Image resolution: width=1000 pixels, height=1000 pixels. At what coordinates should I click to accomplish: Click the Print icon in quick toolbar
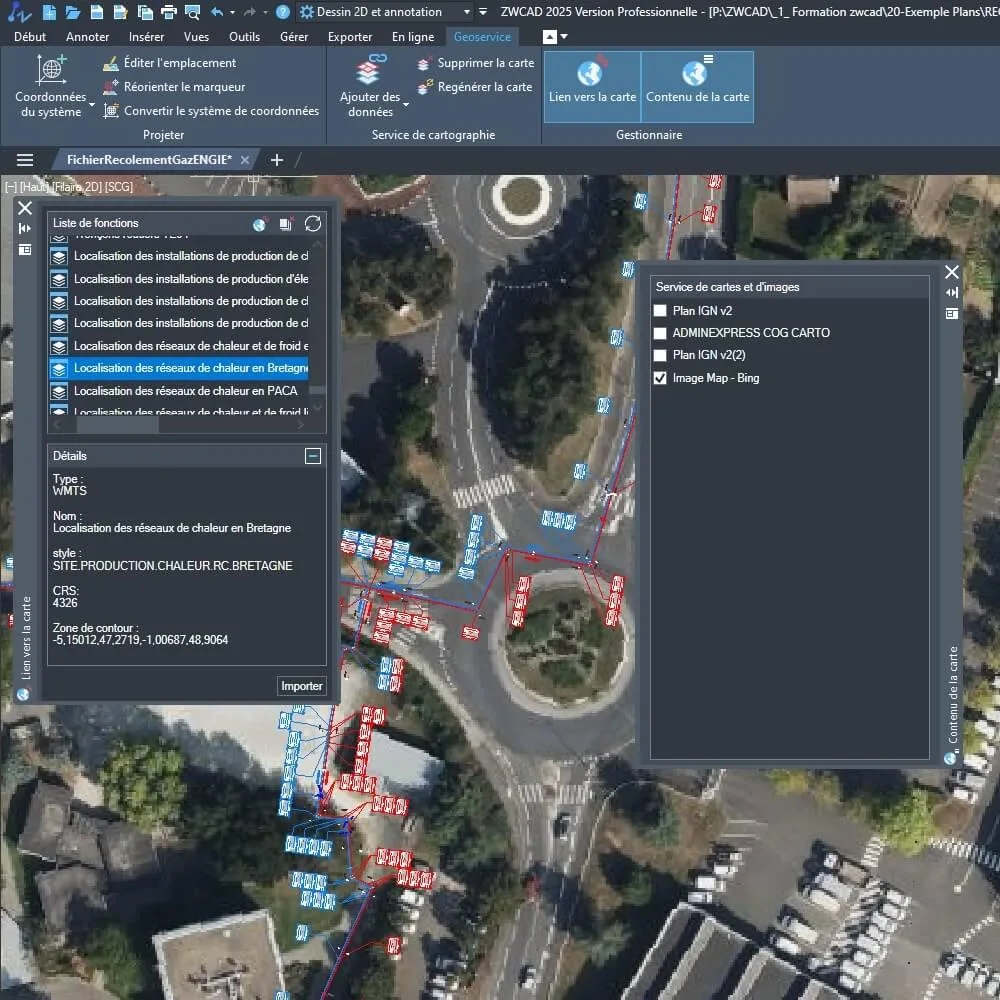(168, 11)
